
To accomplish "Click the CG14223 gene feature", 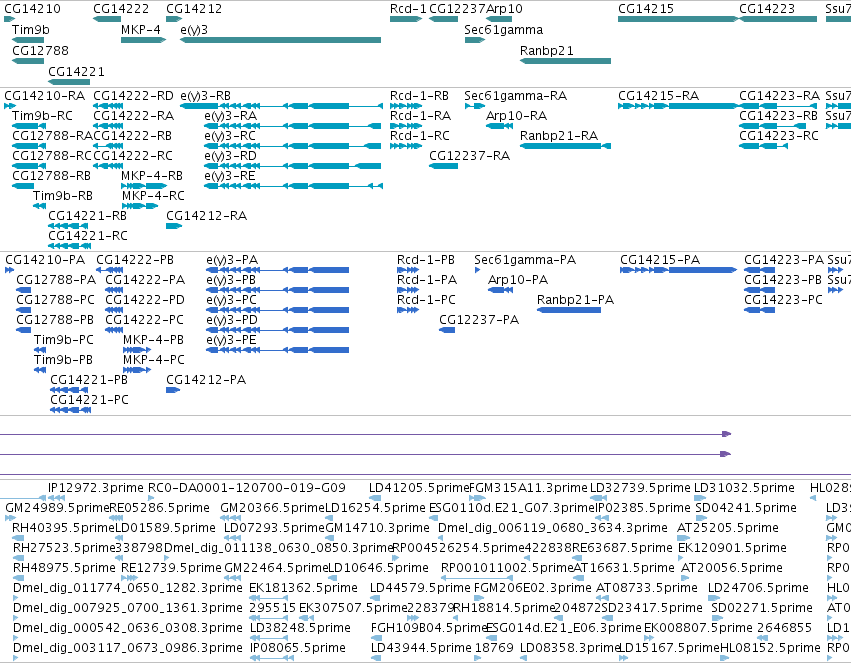I will click(778, 19).
